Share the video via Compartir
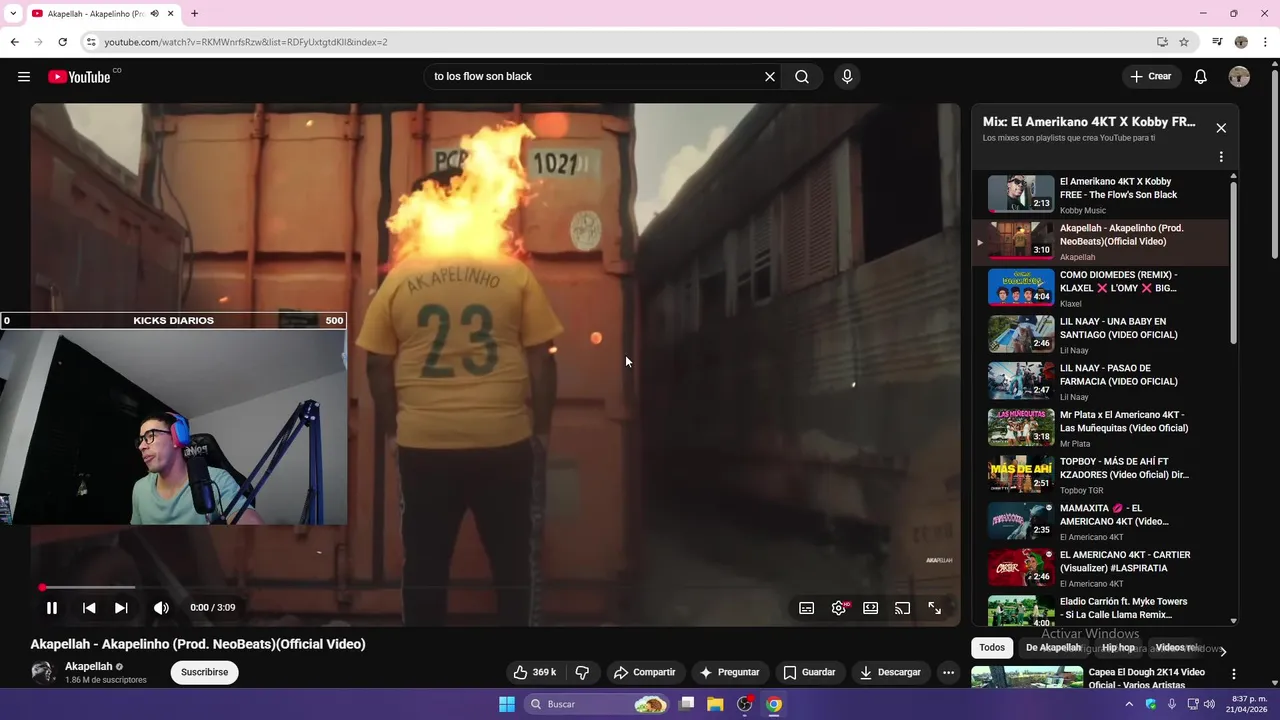Image resolution: width=1280 pixels, height=720 pixels. tap(645, 672)
